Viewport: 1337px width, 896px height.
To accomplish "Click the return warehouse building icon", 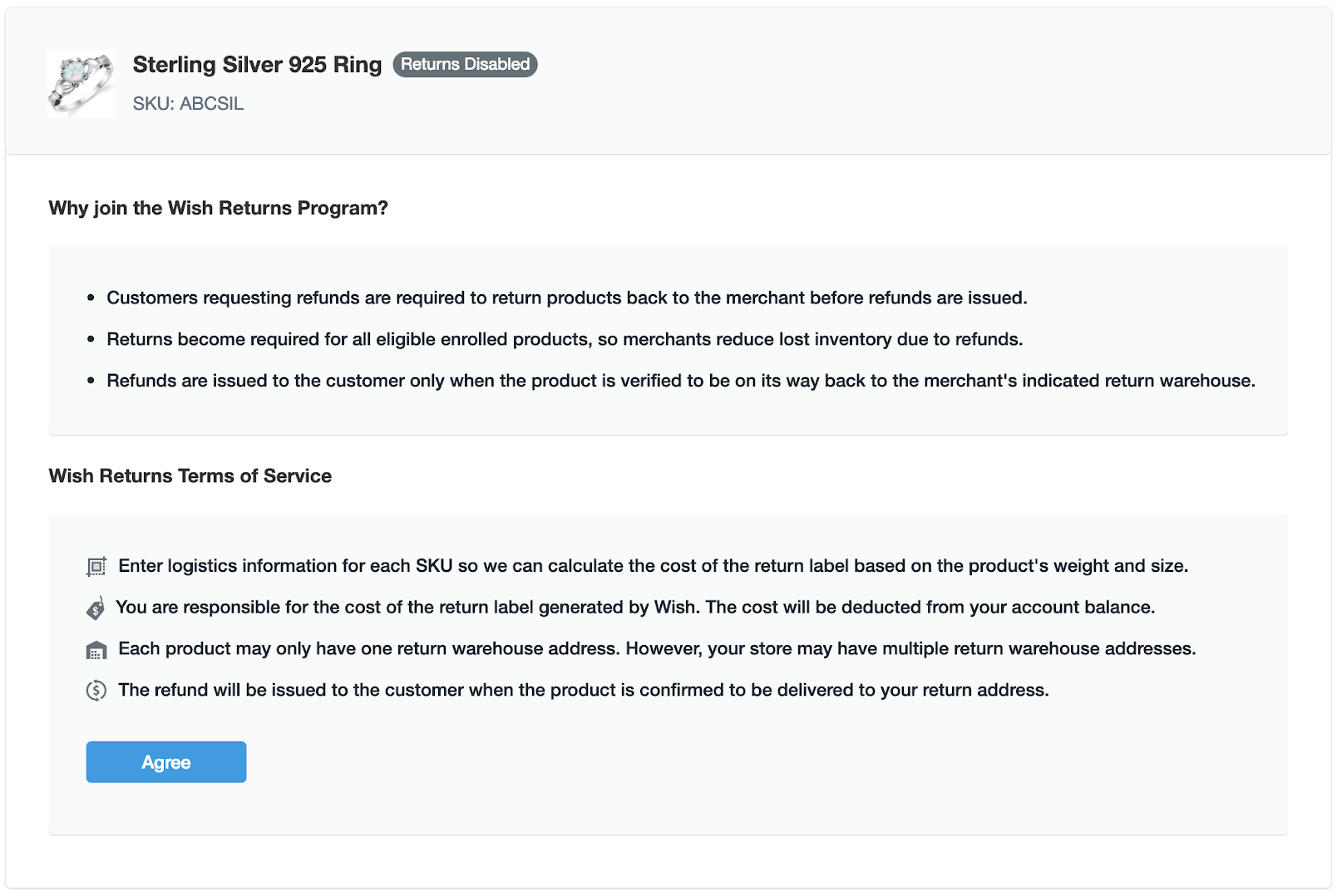I will 96,650.
